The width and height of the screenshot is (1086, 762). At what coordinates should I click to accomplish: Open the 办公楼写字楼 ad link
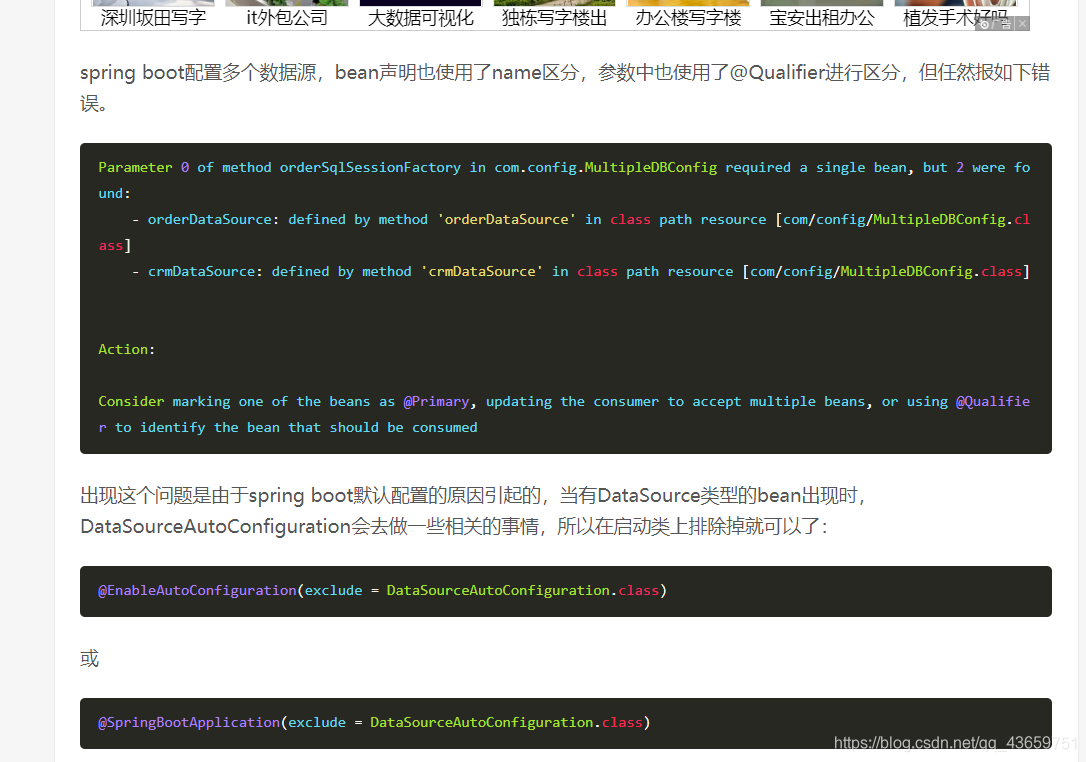point(688,17)
